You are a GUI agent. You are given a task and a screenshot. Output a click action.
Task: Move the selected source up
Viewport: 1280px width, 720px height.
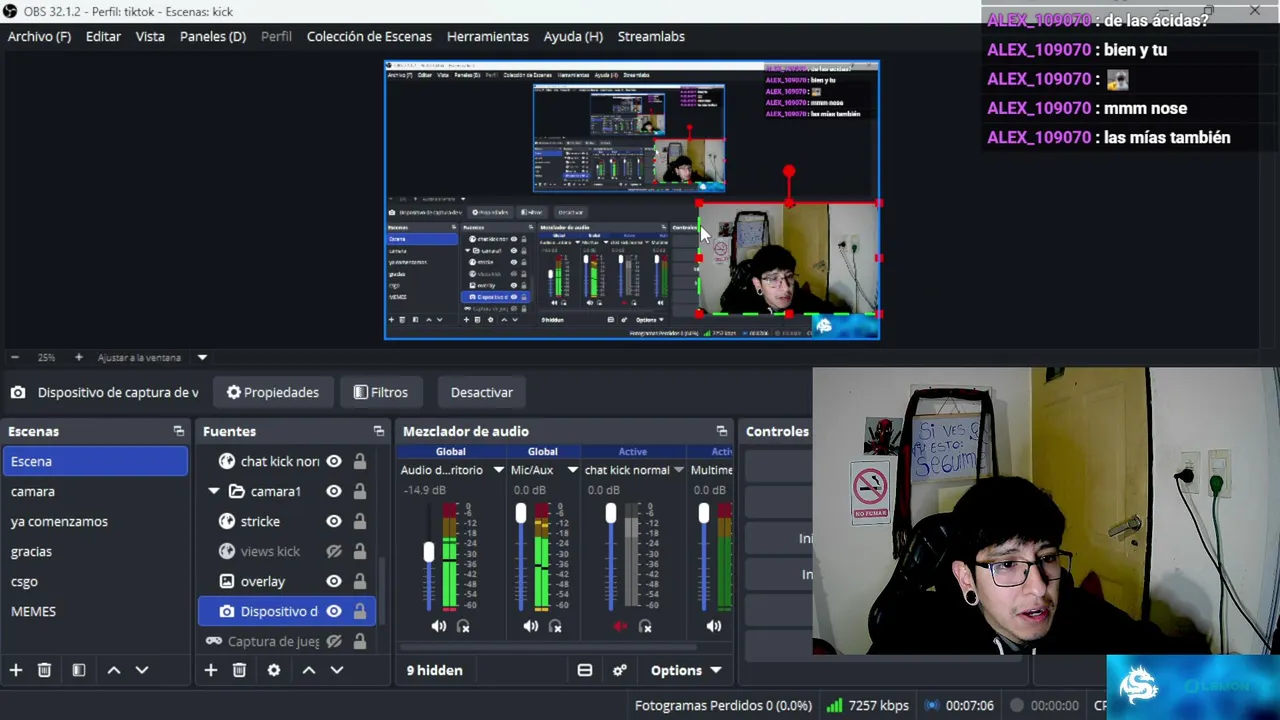309,670
